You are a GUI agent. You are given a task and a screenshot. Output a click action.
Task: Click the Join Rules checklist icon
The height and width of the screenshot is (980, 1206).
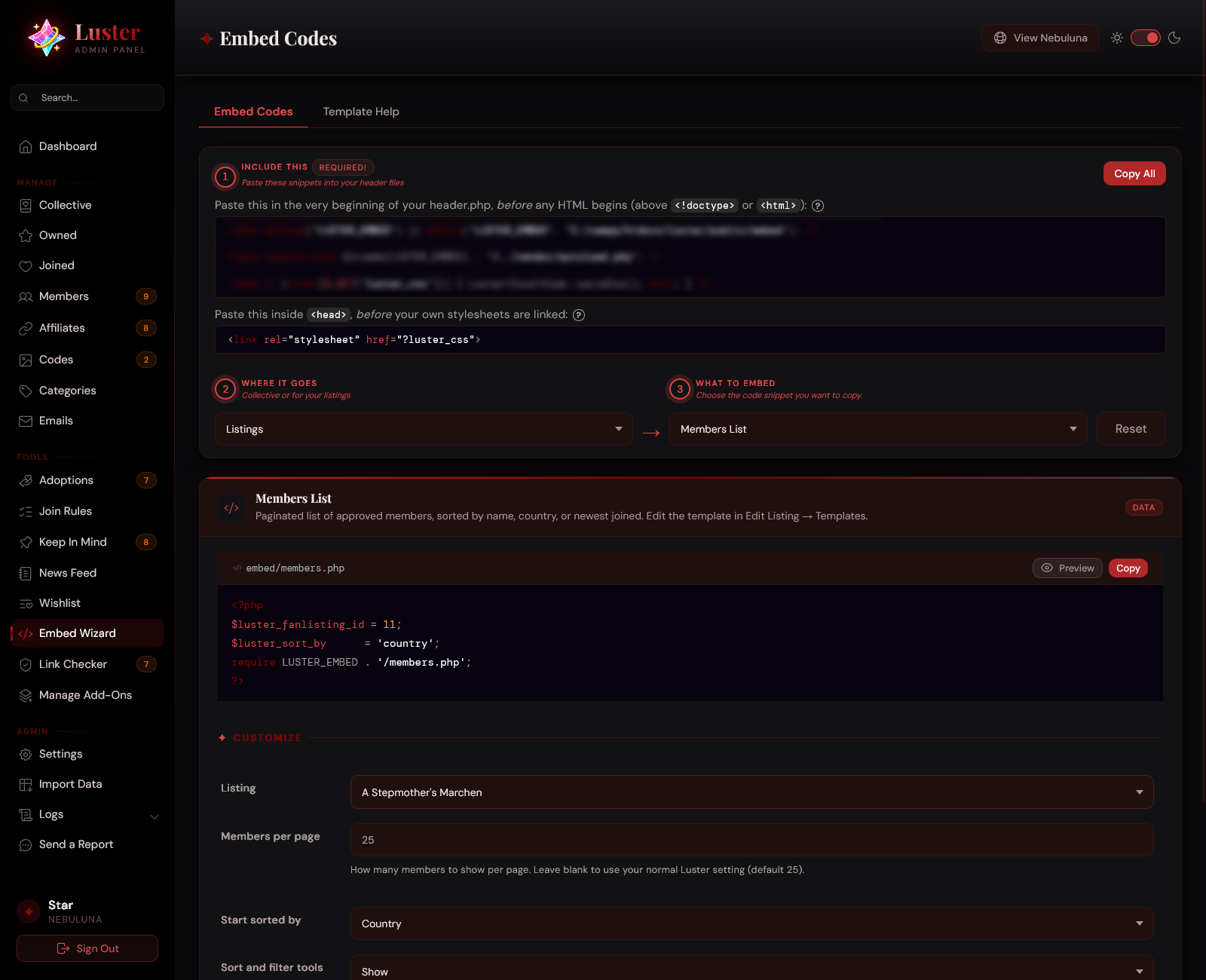pyautogui.click(x=26, y=511)
